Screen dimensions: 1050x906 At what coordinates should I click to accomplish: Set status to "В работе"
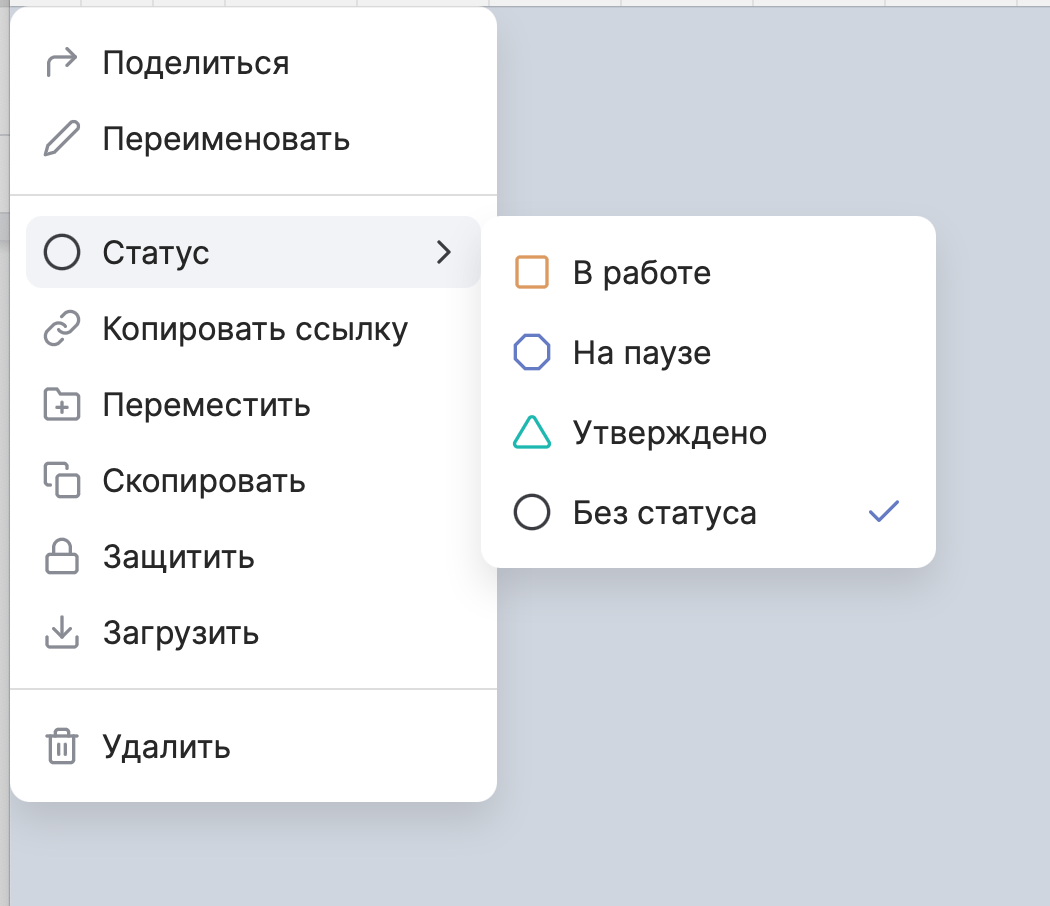point(641,273)
